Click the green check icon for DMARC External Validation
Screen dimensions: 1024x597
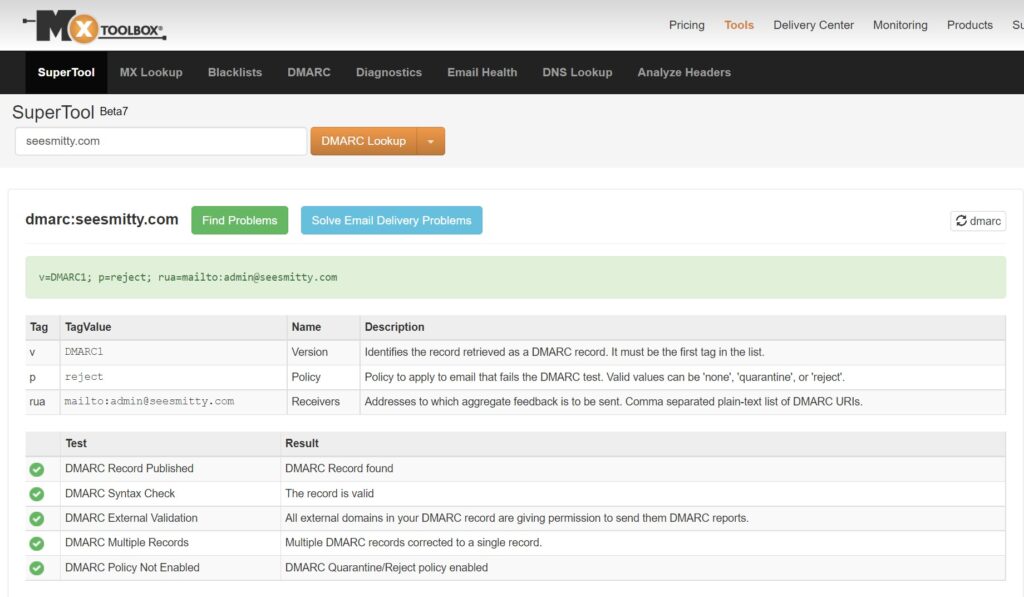[37, 519]
